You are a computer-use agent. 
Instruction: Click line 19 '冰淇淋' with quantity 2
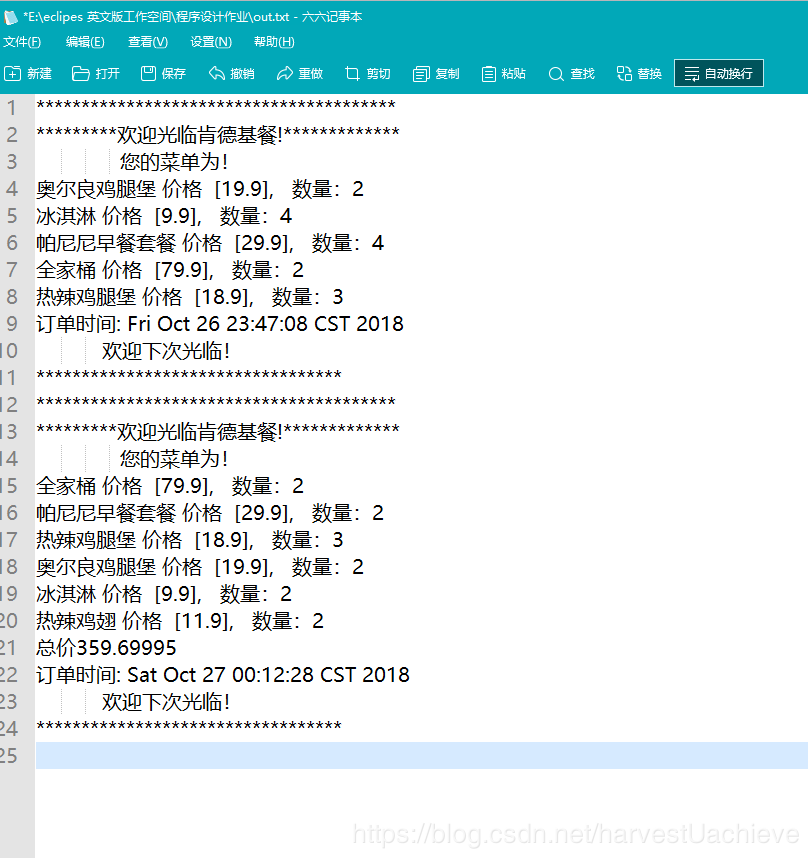click(164, 594)
